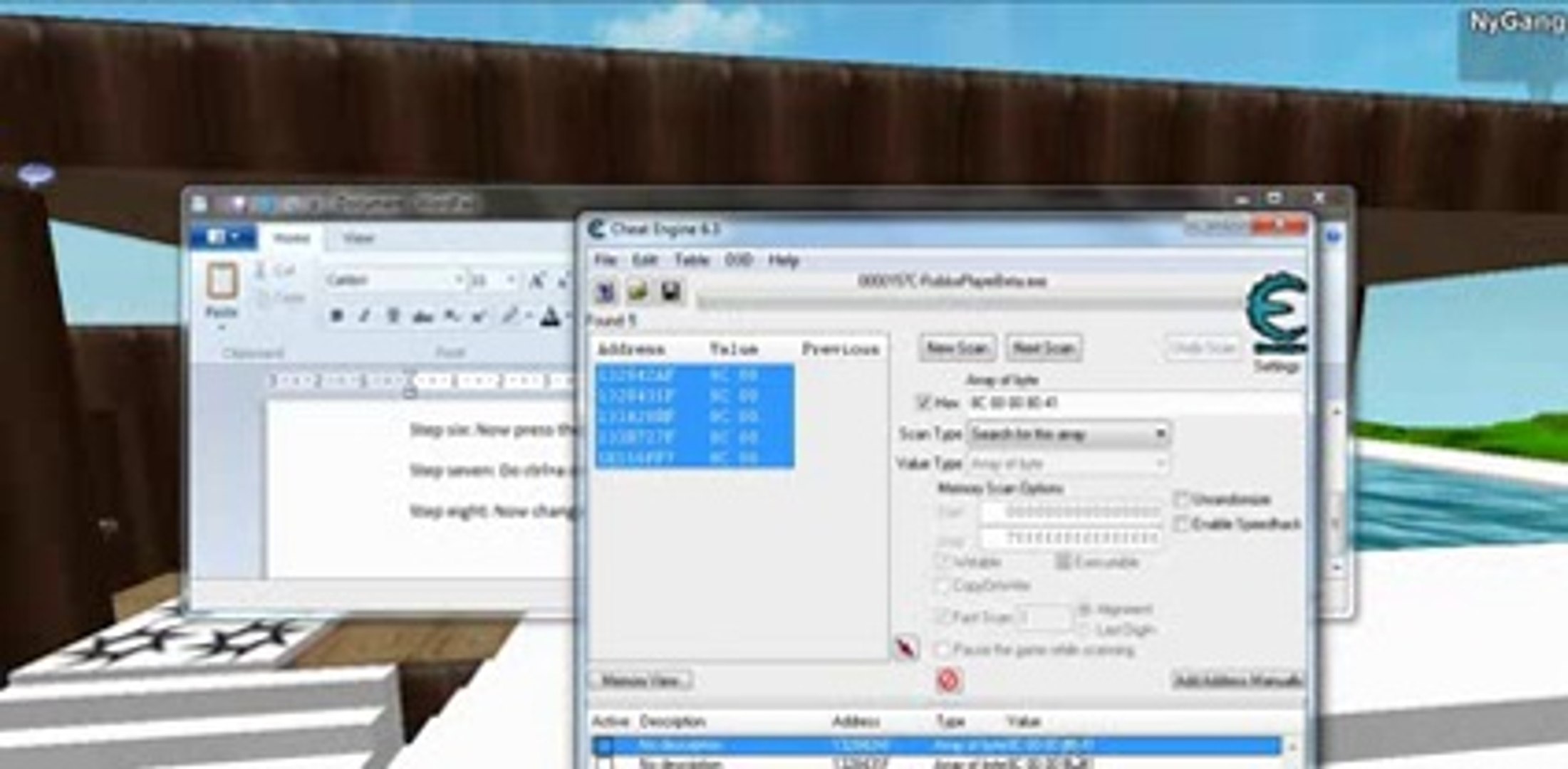Click the text highlight pen icon in WordPad
This screenshot has height=769, width=1568.
(x=510, y=315)
